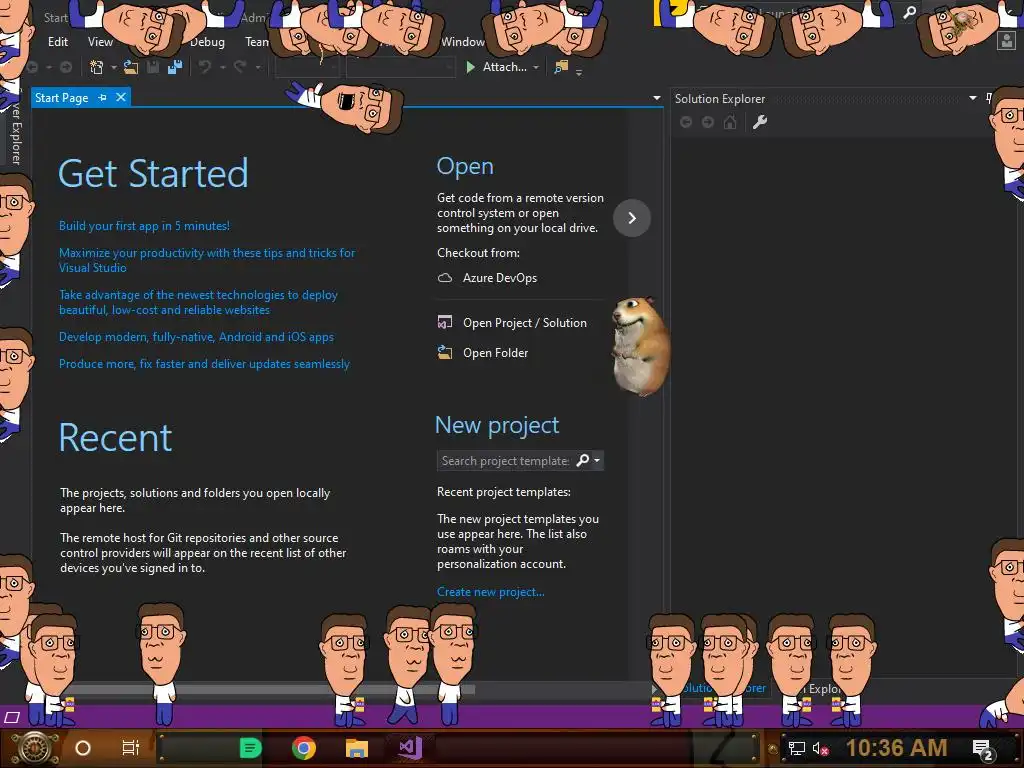Open the Edit menu
Image resolution: width=1024 pixels, height=768 pixels.
pyautogui.click(x=57, y=41)
